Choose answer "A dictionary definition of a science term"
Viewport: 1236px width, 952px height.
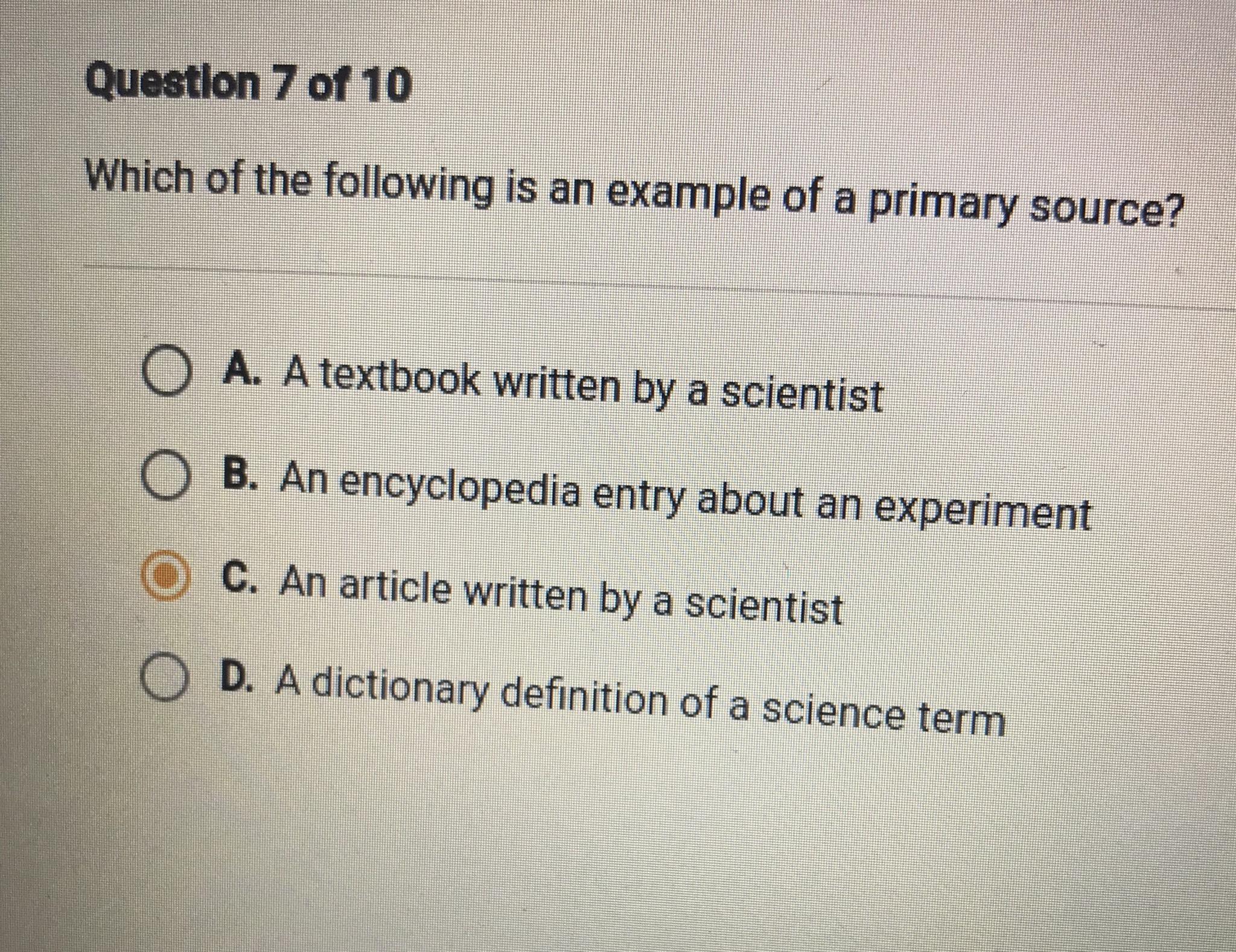click(x=640, y=700)
